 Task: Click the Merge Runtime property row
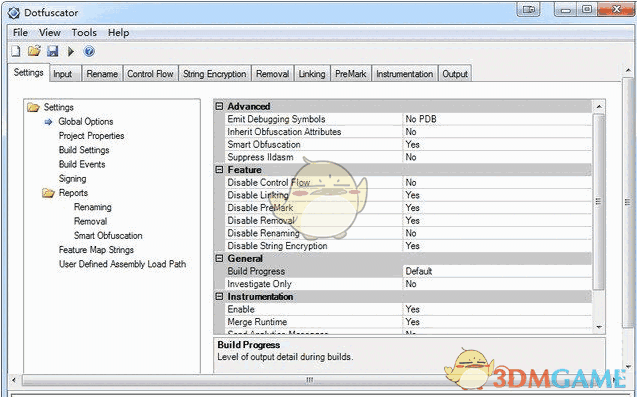tap(408, 322)
